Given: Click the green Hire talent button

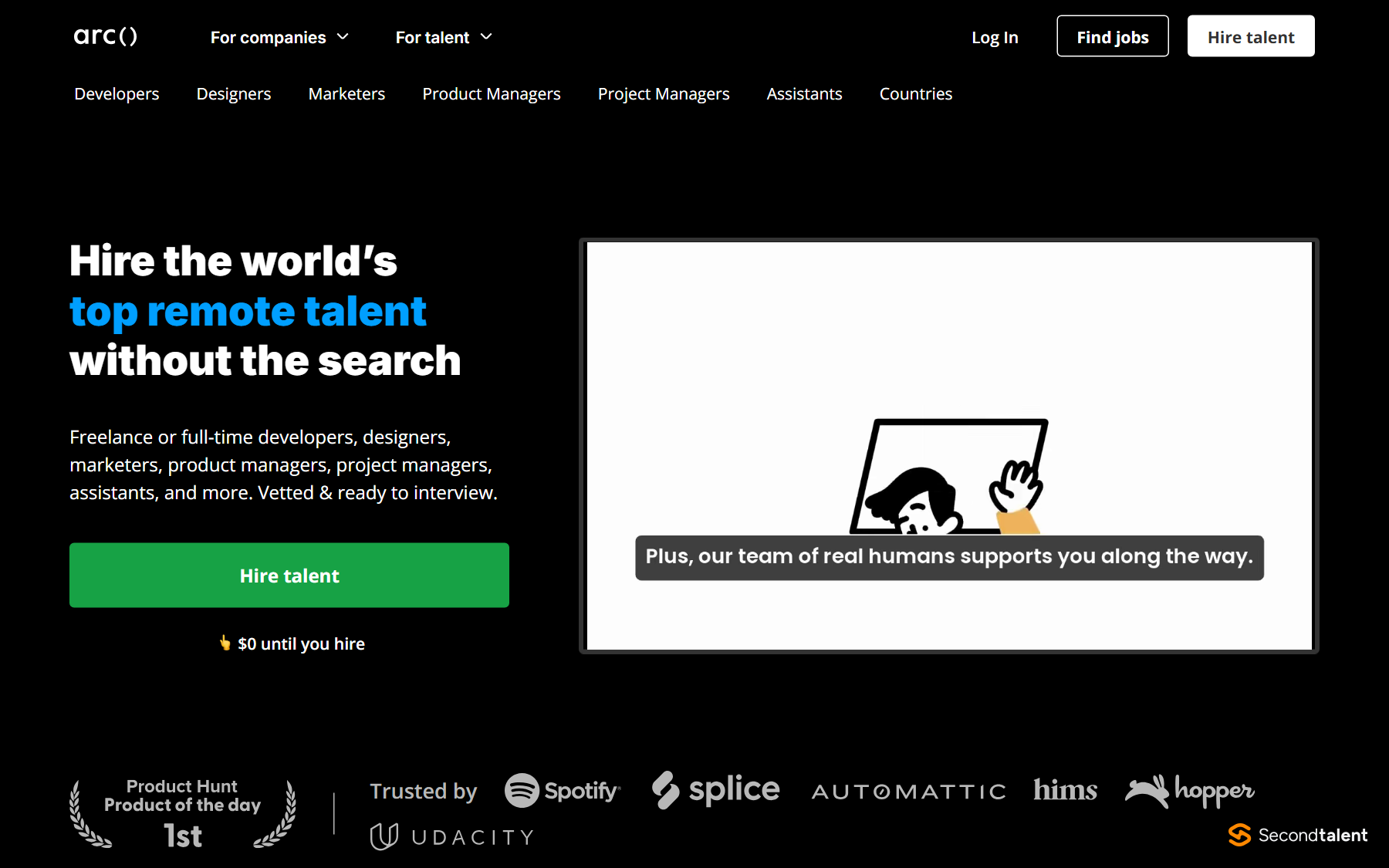Looking at the screenshot, I should click(x=289, y=576).
